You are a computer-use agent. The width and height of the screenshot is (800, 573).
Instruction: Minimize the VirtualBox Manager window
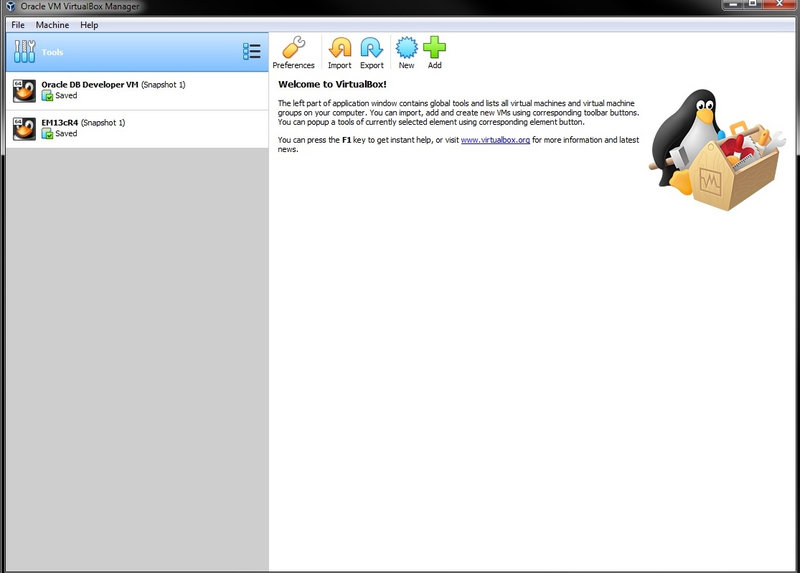pyautogui.click(x=733, y=4)
